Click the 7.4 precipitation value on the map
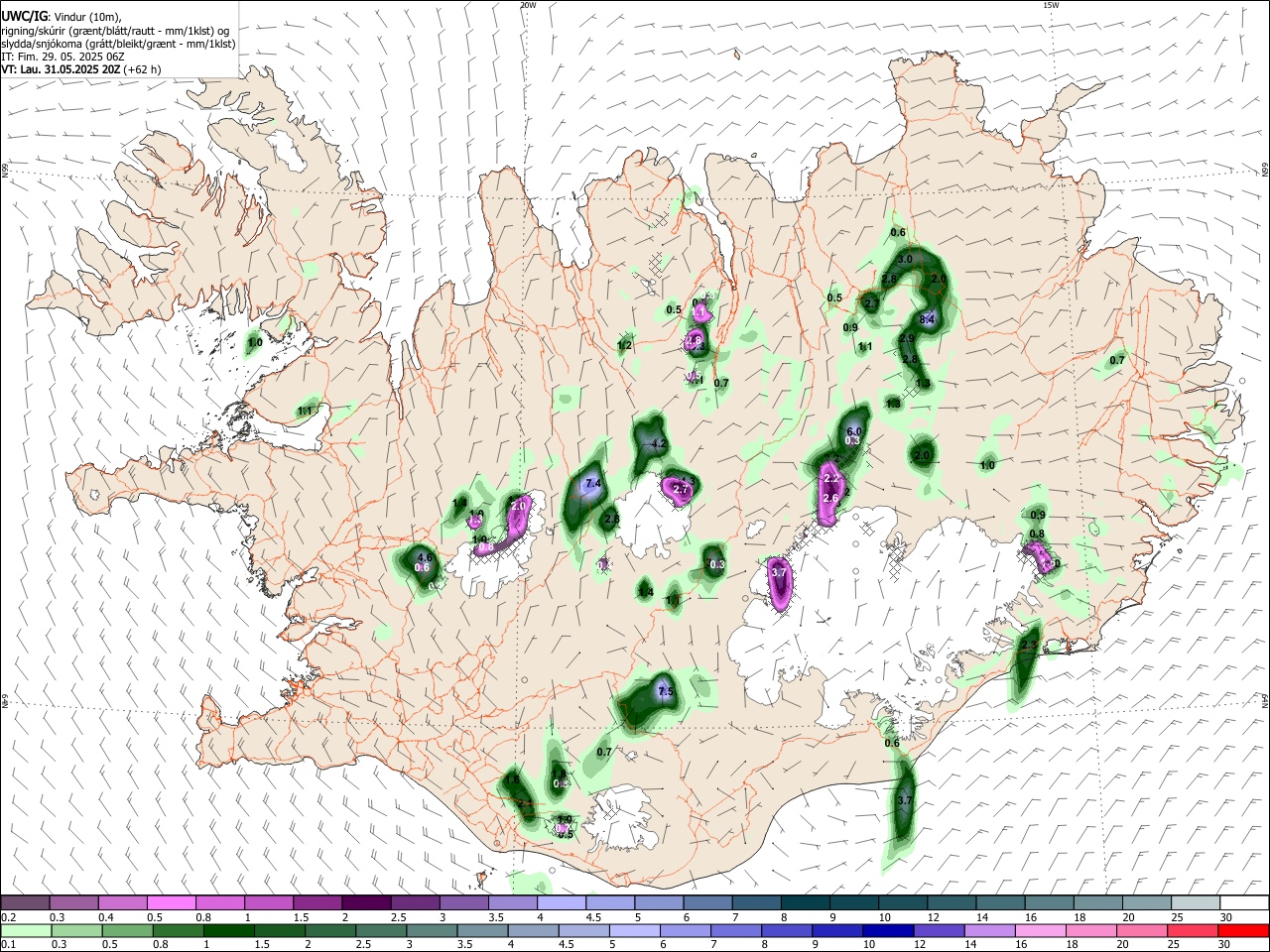 (593, 484)
